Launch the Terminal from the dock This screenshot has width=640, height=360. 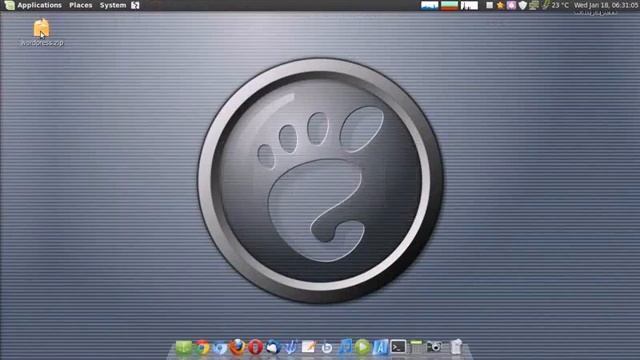(398, 347)
